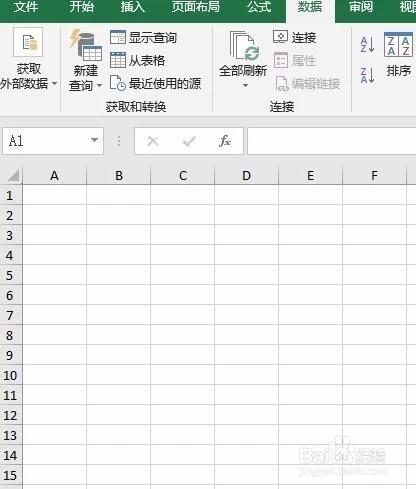Click the 获取外部数据 icon
The width and height of the screenshot is (416, 489).
coord(28,42)
